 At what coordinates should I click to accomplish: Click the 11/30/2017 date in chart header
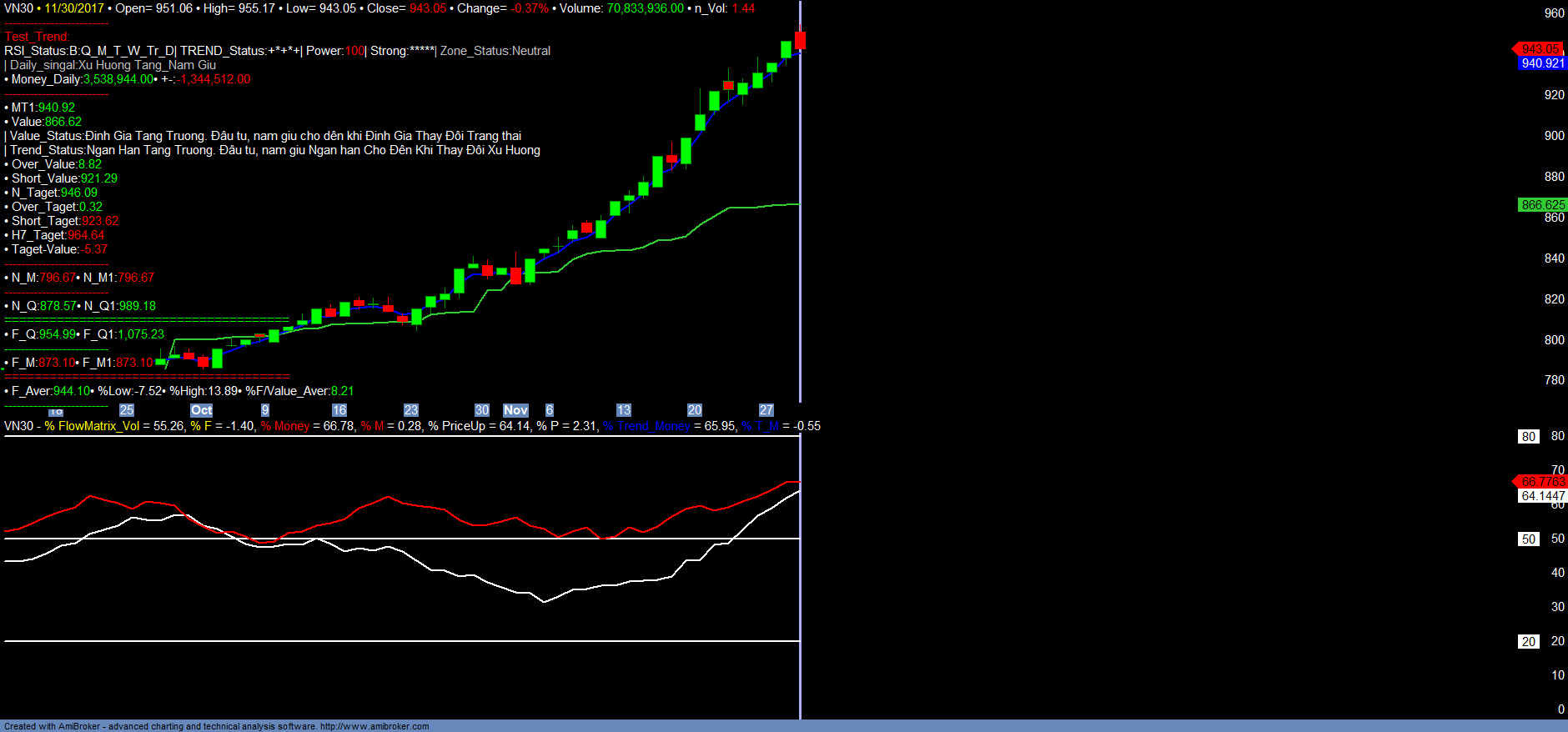(74, 8)
